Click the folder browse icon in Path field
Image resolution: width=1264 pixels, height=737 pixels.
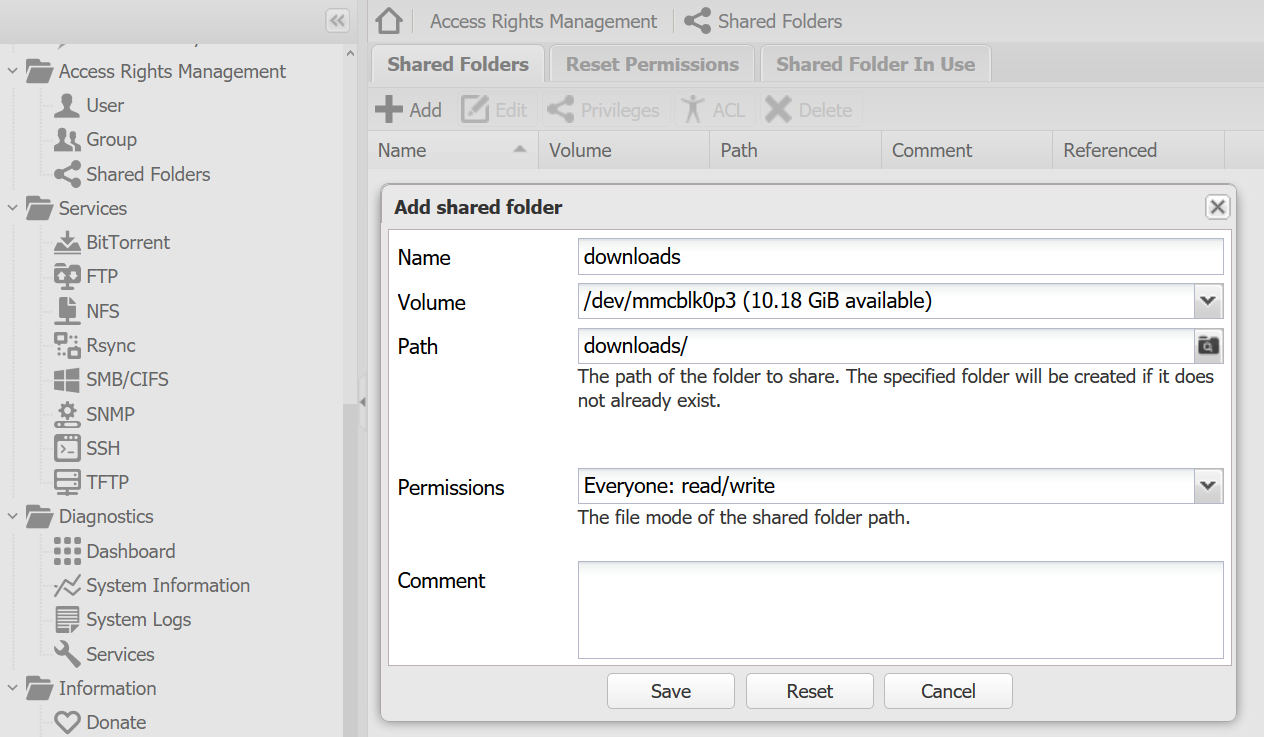pyautogui.click(x=1208, y=346)
